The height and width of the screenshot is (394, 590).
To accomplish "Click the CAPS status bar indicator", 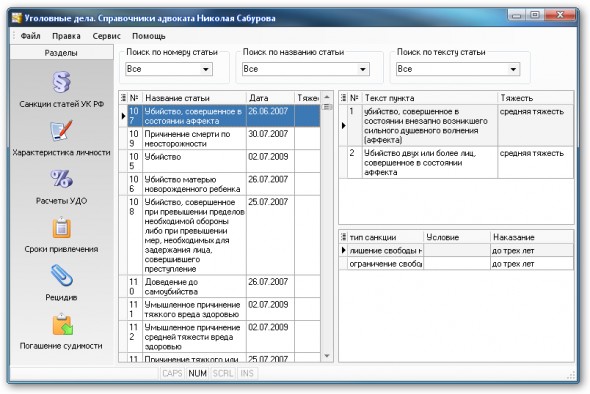I will [x=172, y=373].
